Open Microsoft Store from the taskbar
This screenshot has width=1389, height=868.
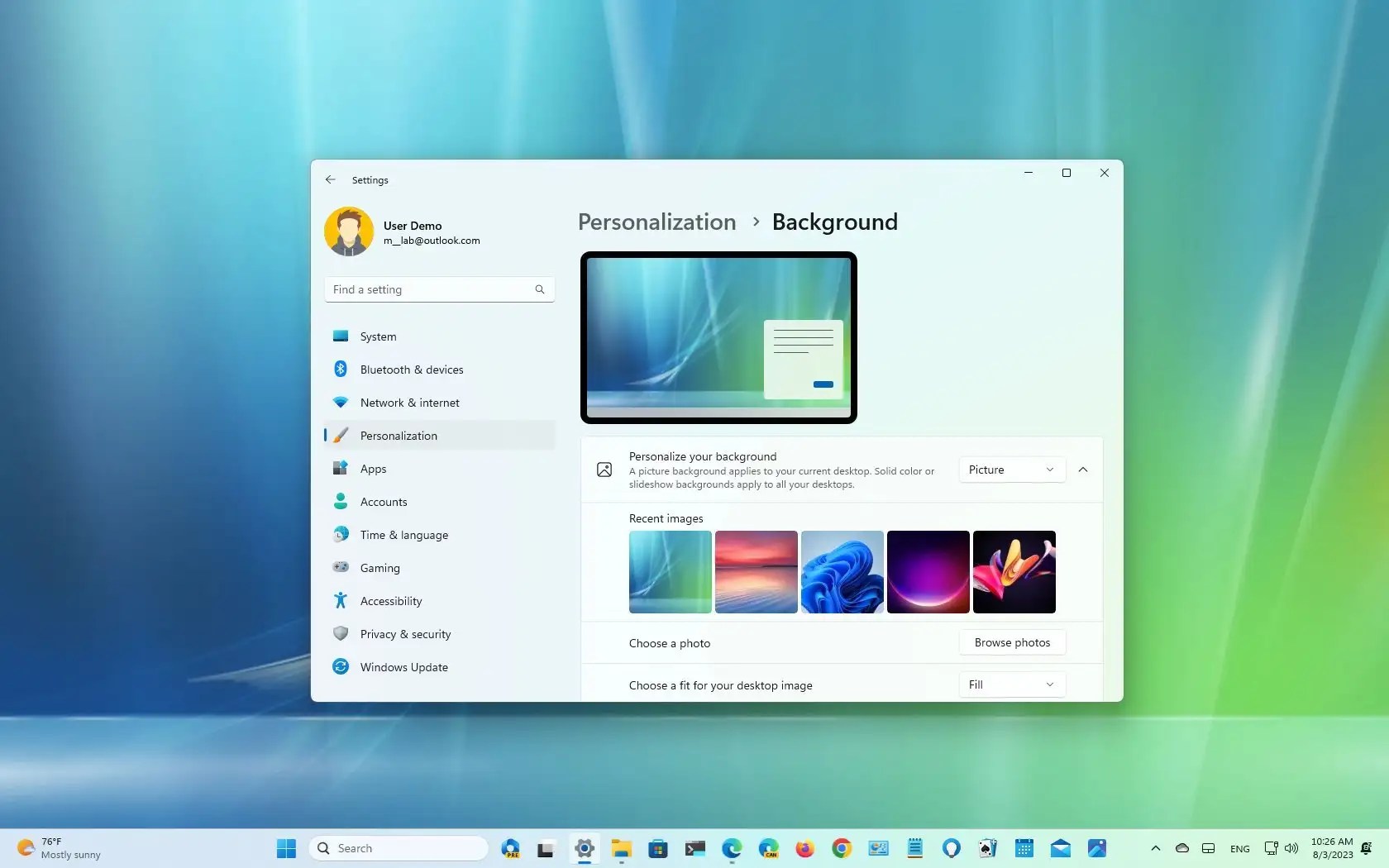658,848
